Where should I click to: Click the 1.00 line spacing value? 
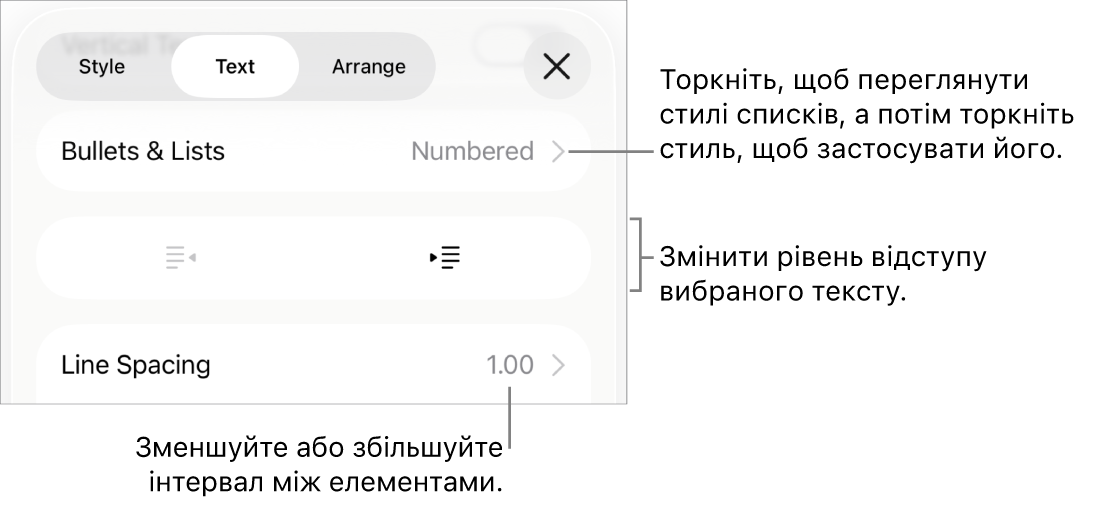click(510, 365)
